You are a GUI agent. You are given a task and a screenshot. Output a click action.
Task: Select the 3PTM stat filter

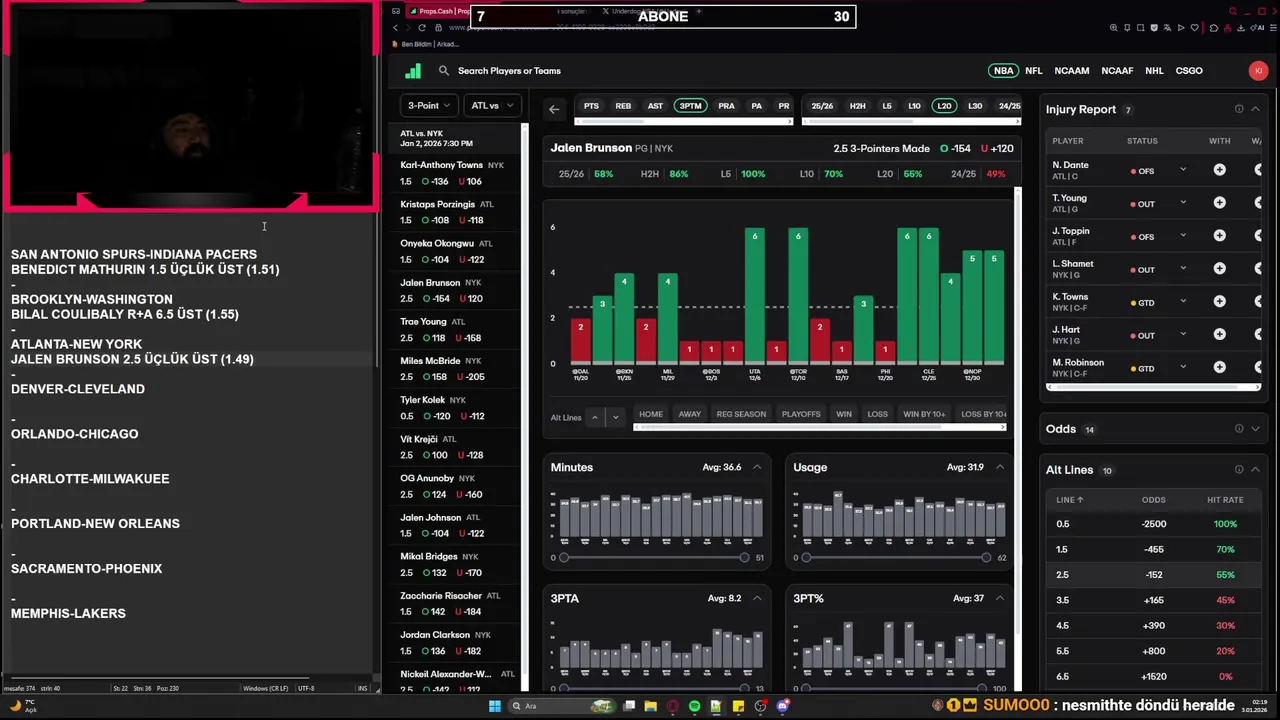click(x=690, y=106)
